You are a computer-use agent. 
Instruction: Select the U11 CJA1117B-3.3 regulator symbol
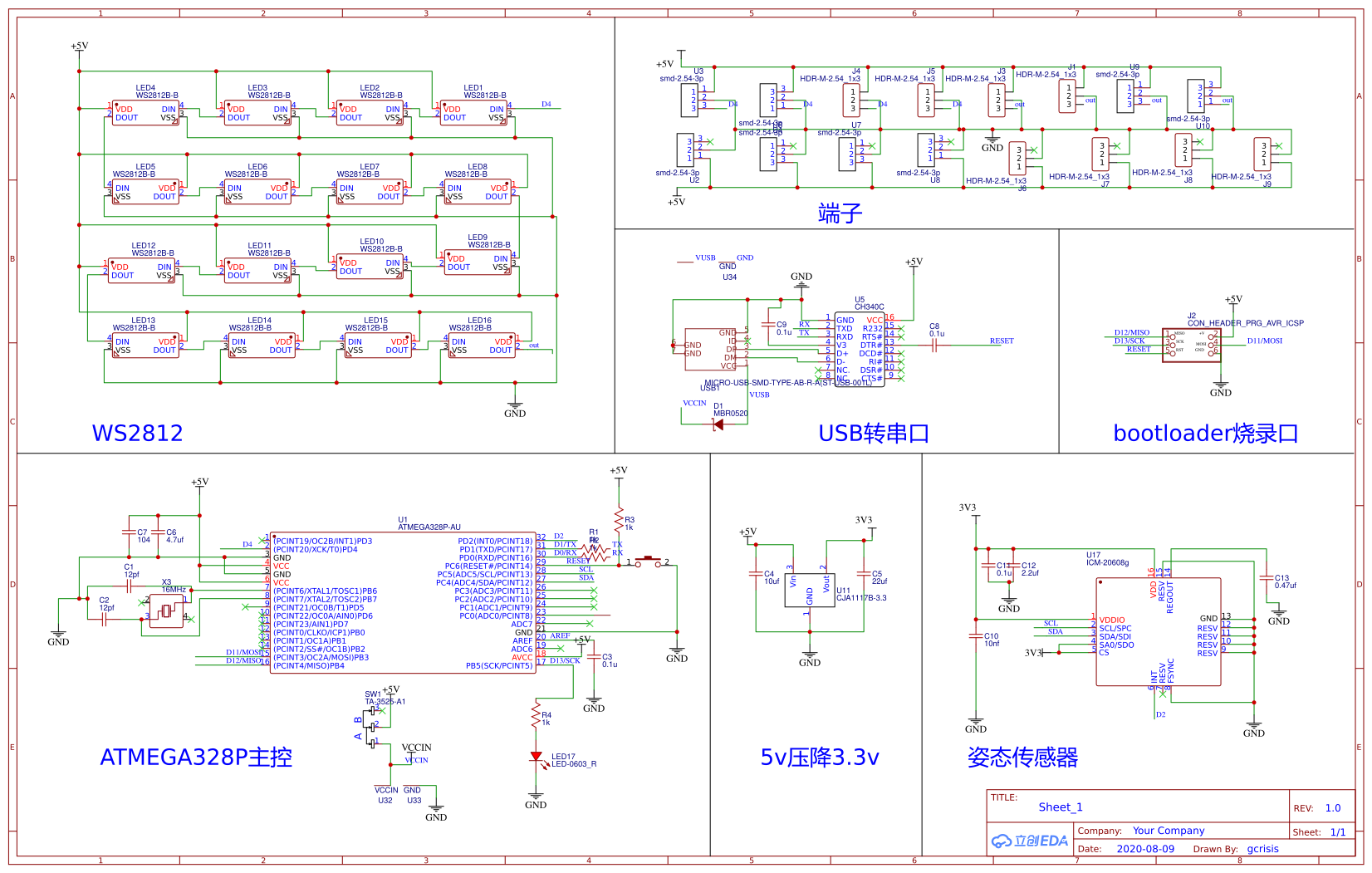pyautogui.click(x=810, y=591)
